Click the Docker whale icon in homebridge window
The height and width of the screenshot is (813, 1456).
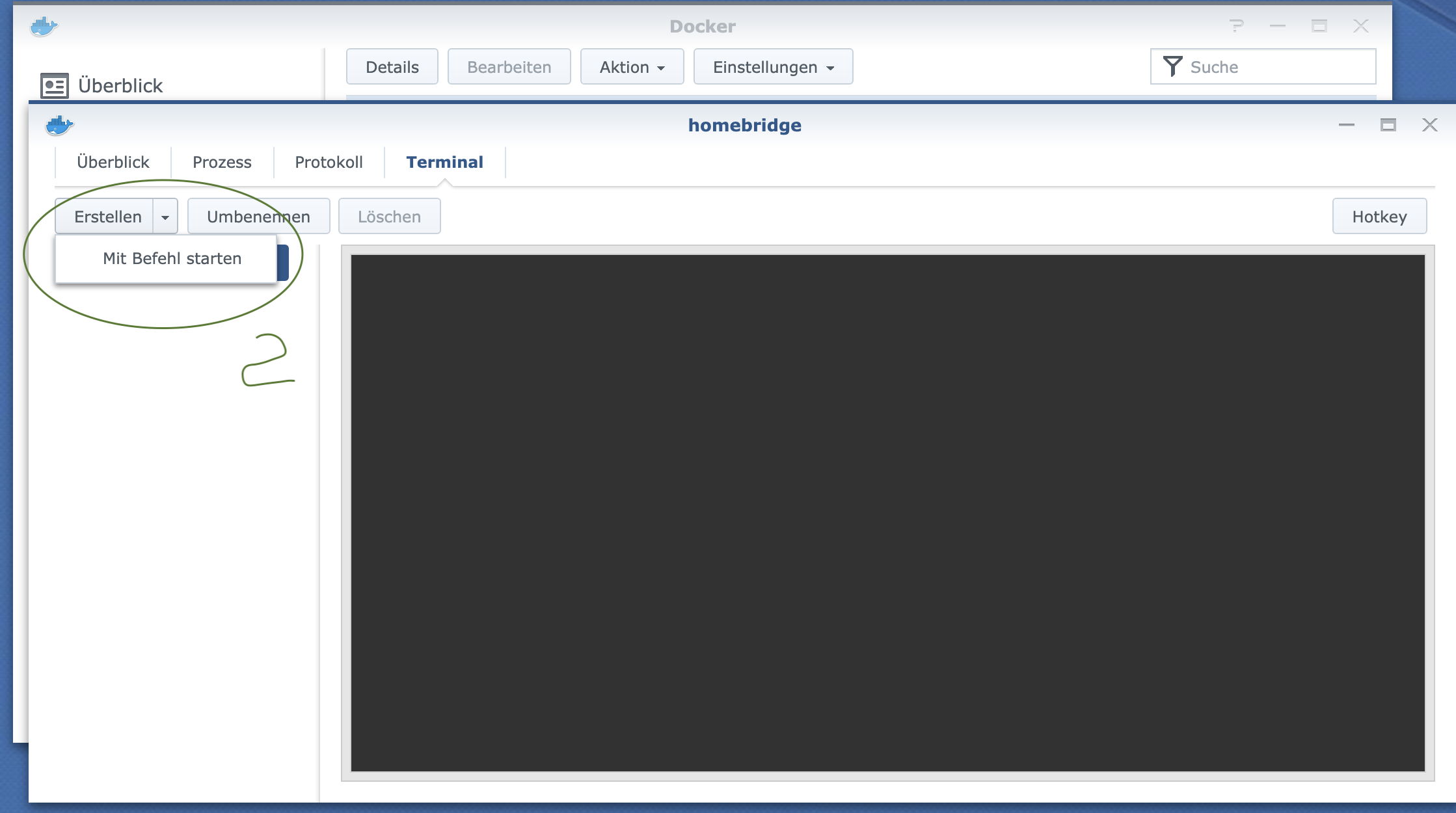59,125
